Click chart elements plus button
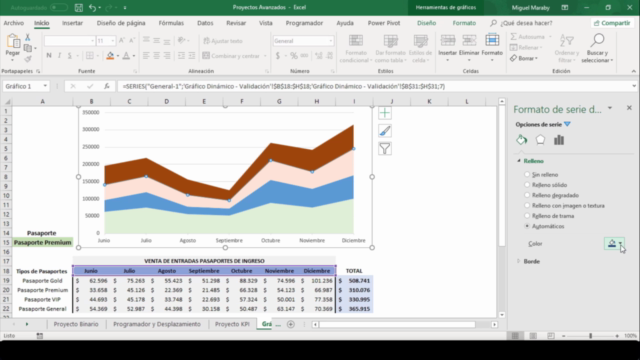 point(384,113)
